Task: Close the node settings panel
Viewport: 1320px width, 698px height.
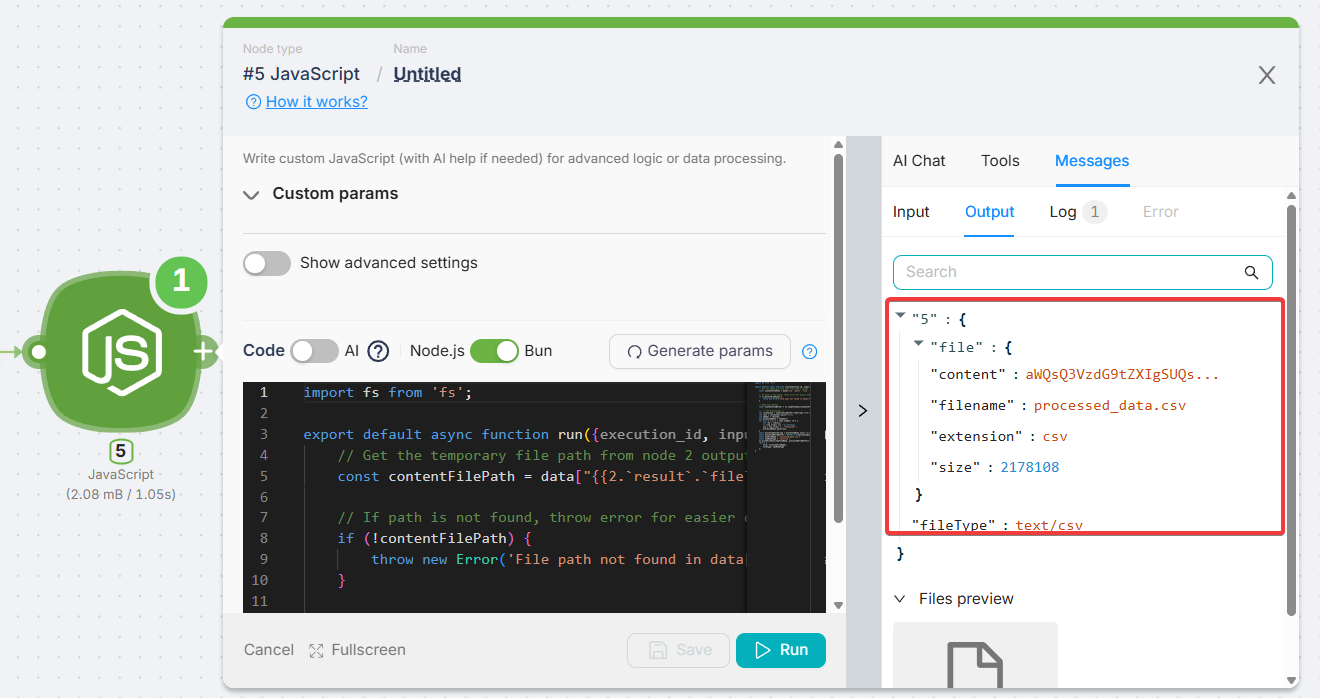Action: (1266, 75)
